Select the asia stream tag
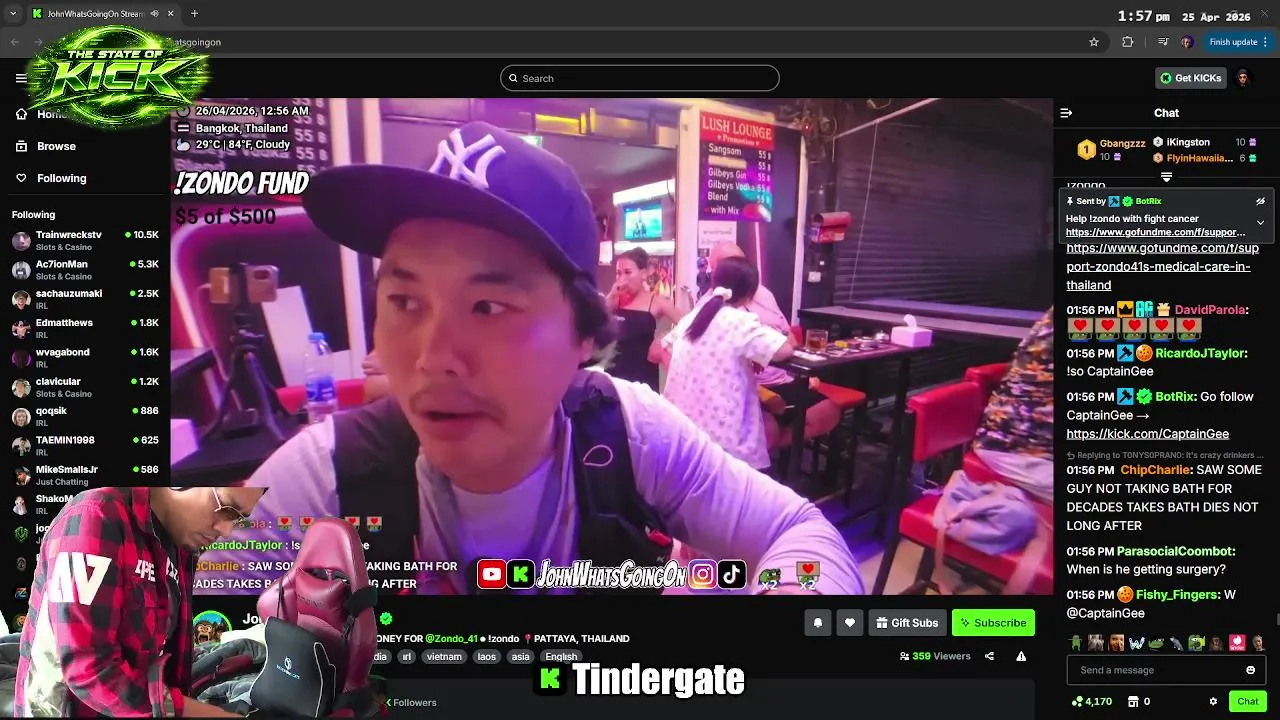The width and height of the screenshot is (1280, 720). 520,657
